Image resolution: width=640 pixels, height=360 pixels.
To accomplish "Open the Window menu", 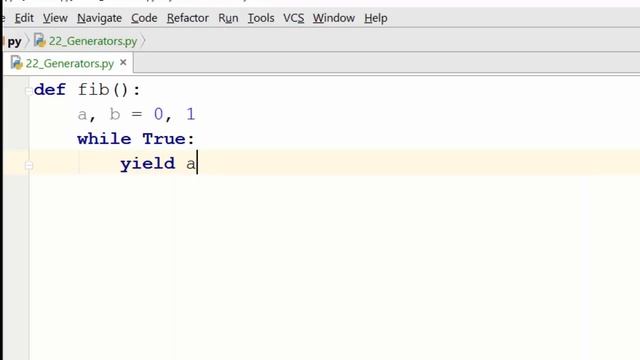I will tap(333, 18).
